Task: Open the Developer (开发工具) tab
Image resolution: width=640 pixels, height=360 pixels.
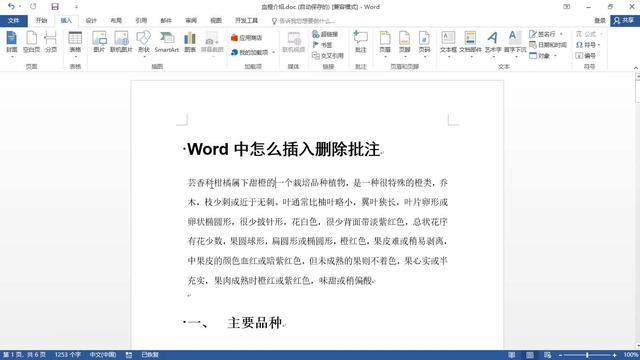Action: (246, 20)
